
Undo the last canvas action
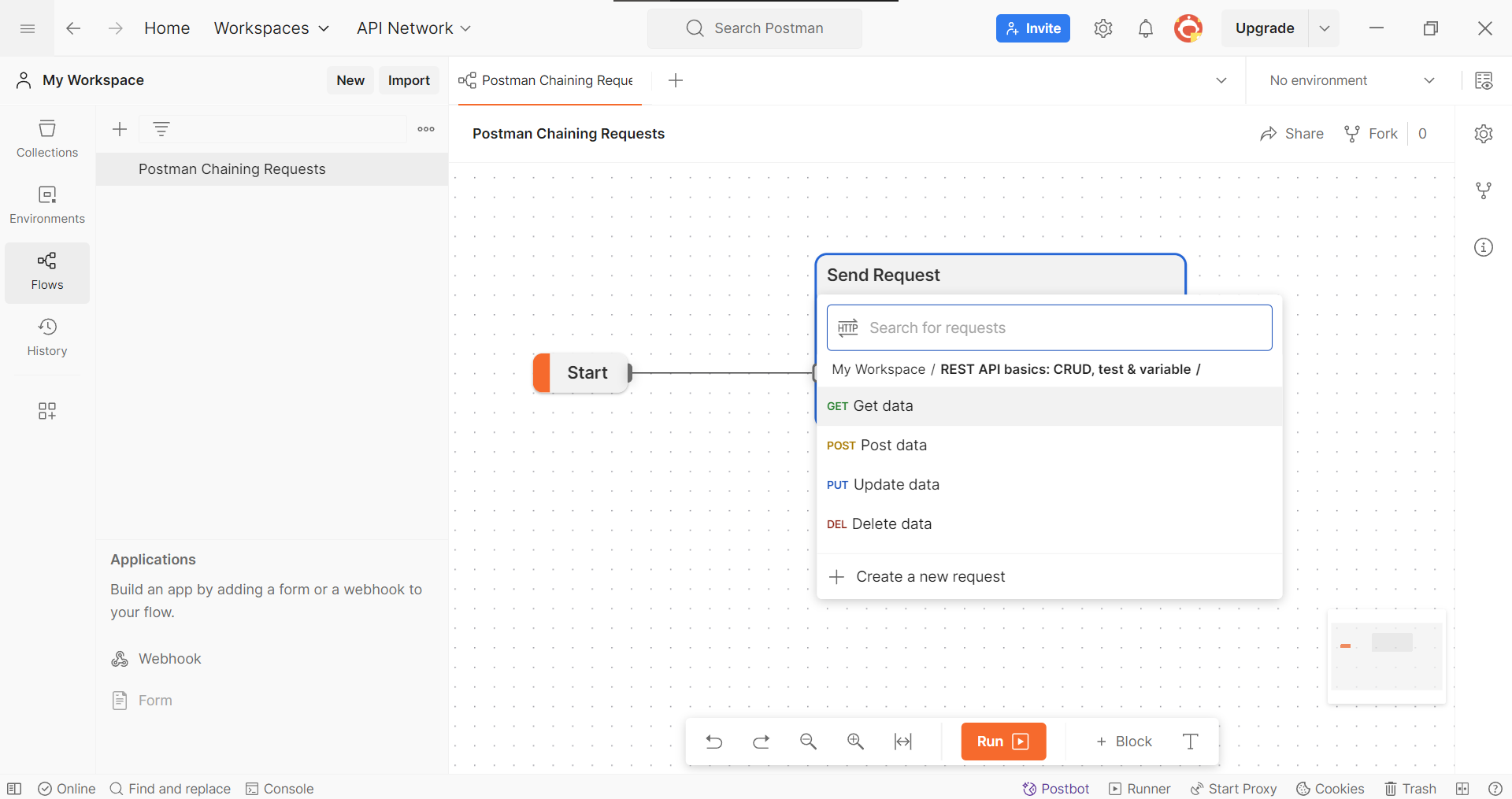tap(714, 742)
